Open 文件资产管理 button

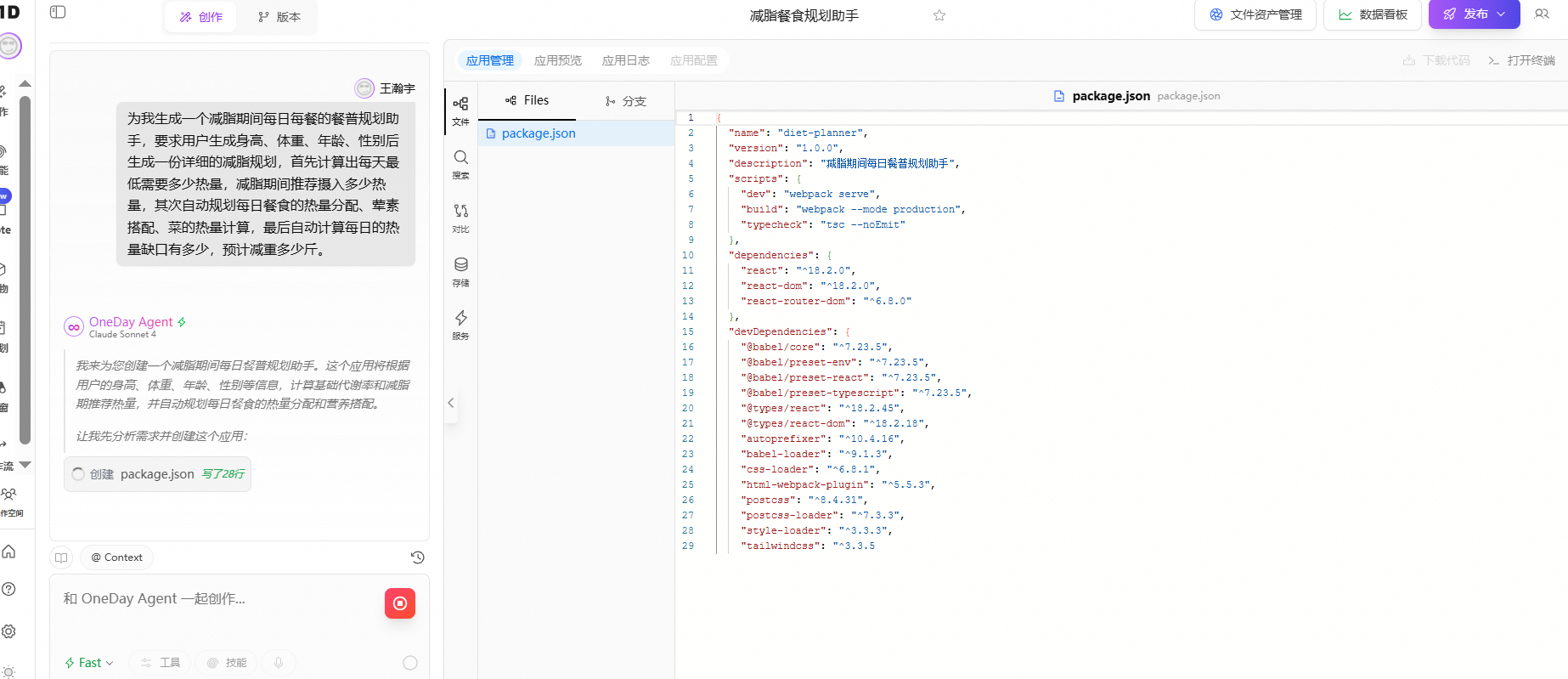pos(1255,14)
